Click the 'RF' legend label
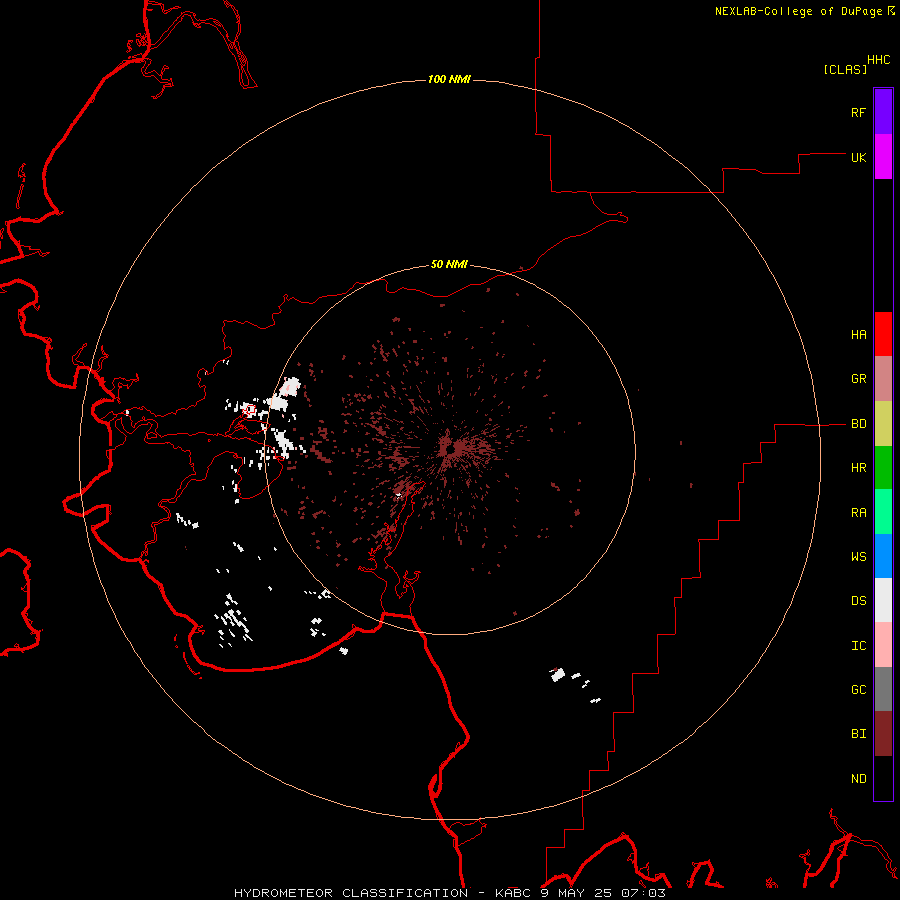 858,112
